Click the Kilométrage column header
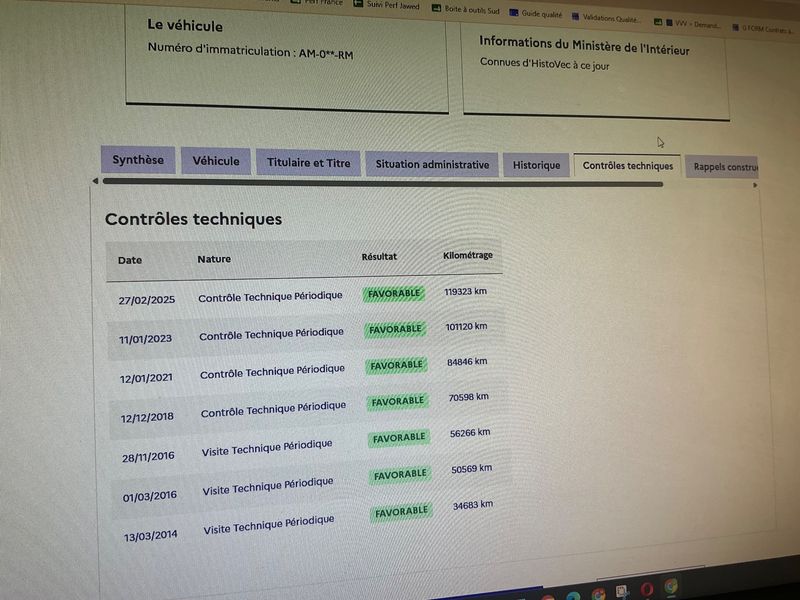Viewport: 800px width, 600px height. [x=468, y=255]
